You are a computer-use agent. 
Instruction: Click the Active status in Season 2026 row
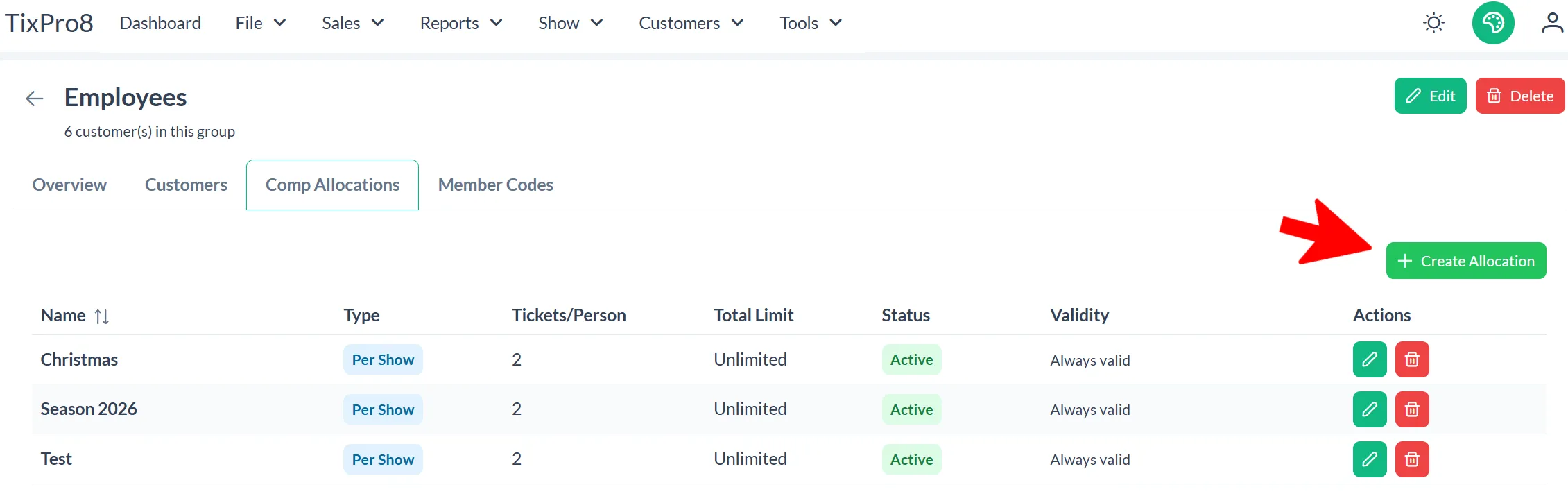click(911, 409)
